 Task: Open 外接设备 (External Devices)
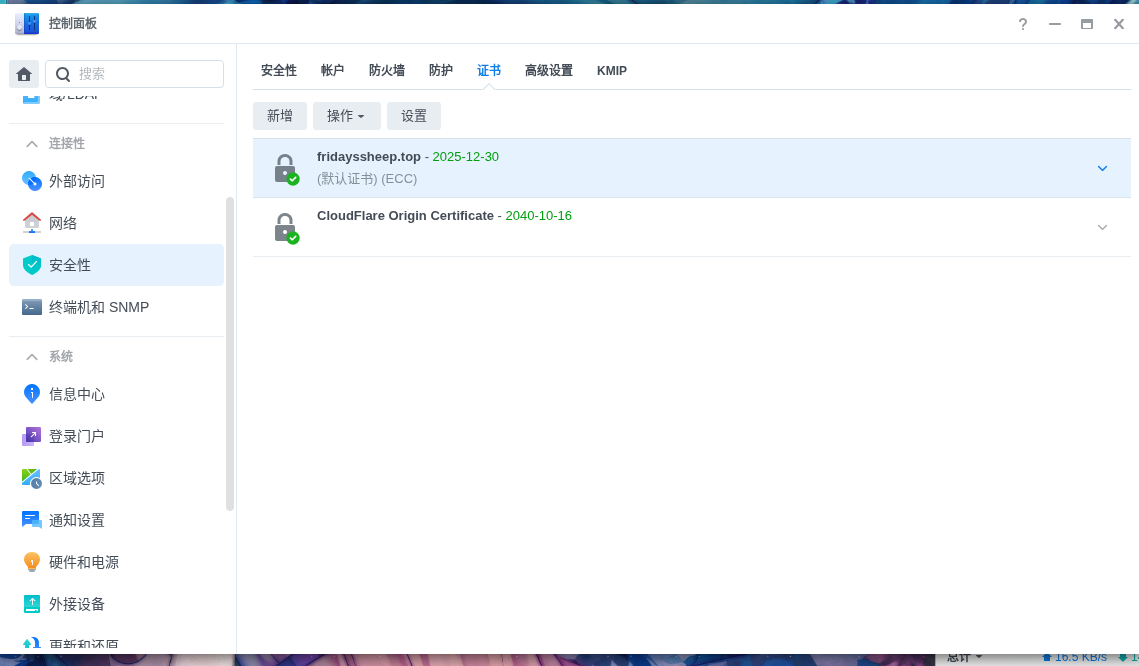77,604
